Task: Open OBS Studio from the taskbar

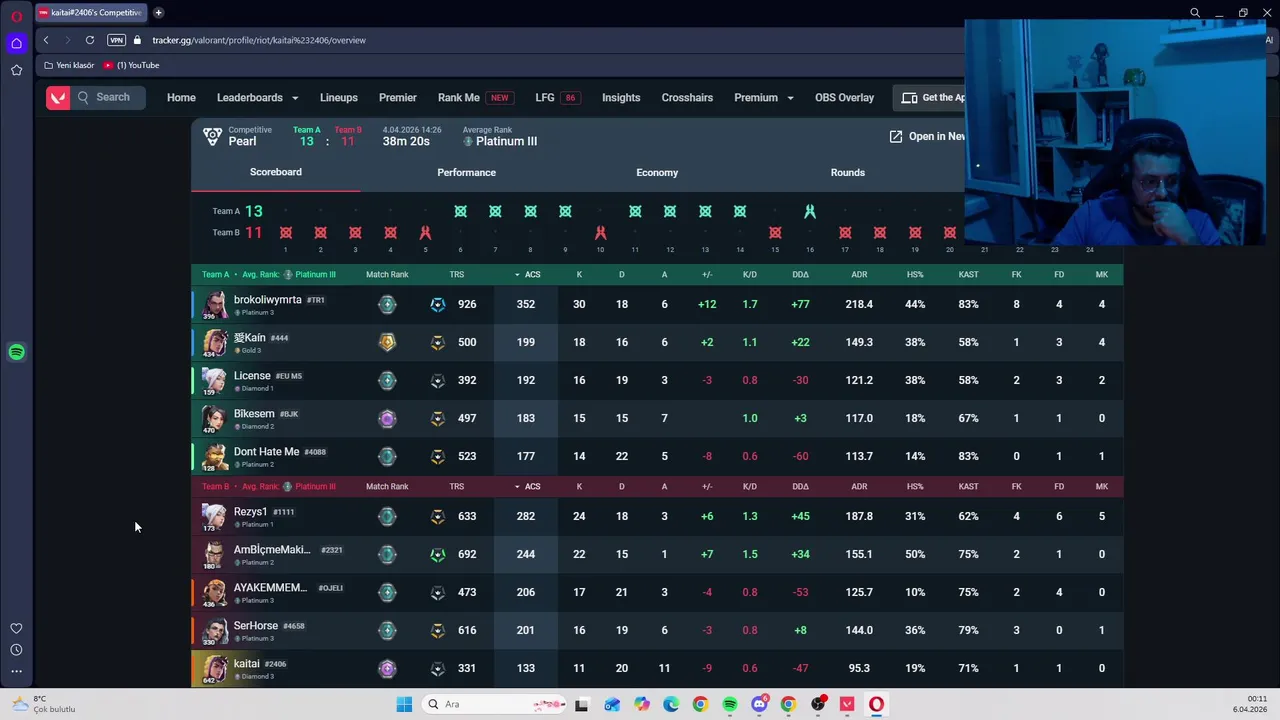Action: coord(818,704)
